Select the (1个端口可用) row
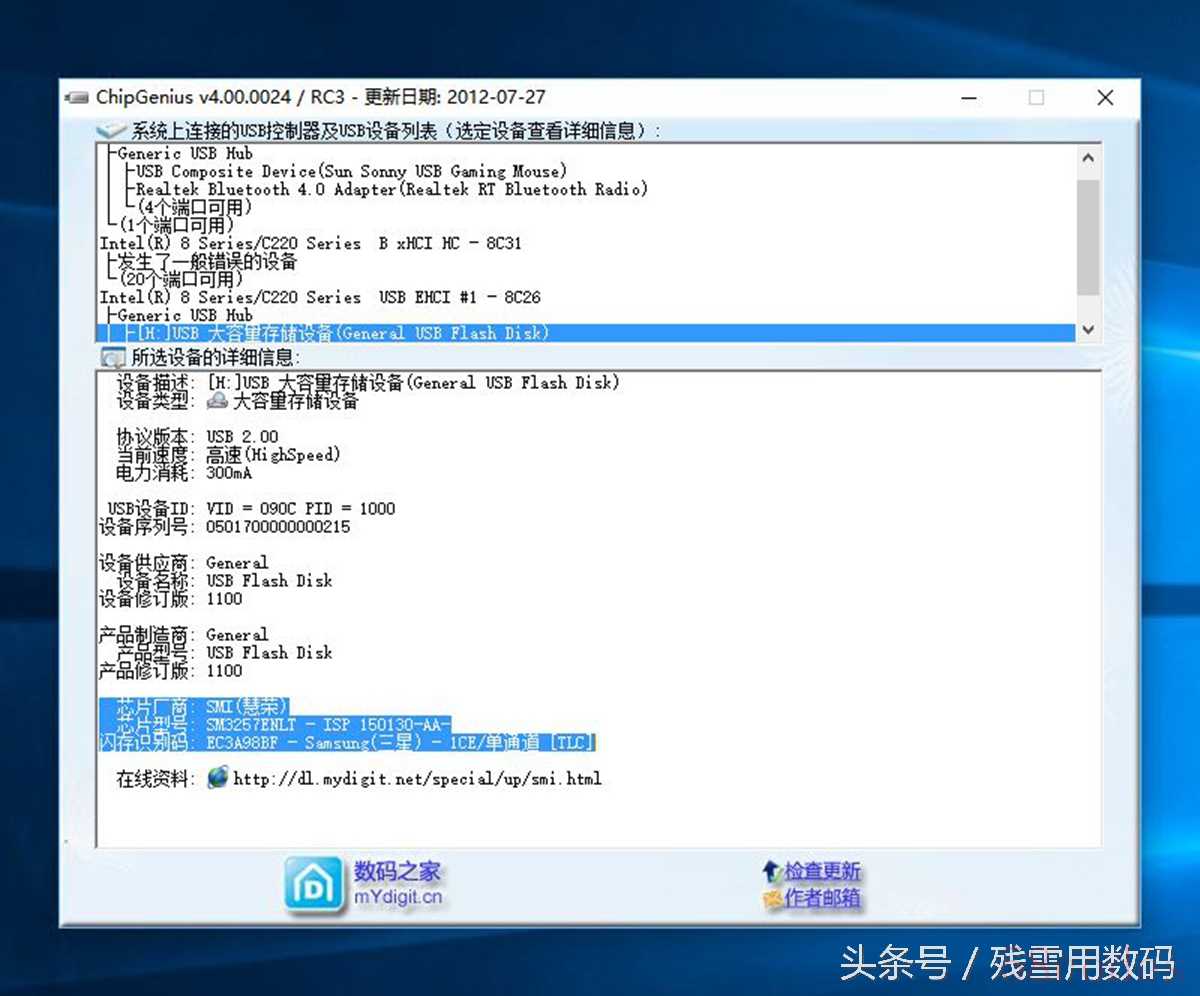The image size is (1200, 996). pyautogui.click(x=176, y=225)
